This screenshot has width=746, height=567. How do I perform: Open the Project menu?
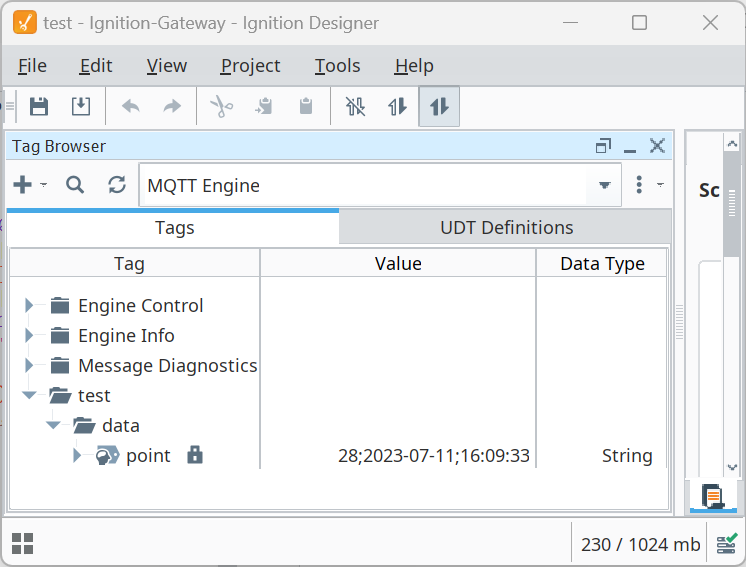point(250,66)
